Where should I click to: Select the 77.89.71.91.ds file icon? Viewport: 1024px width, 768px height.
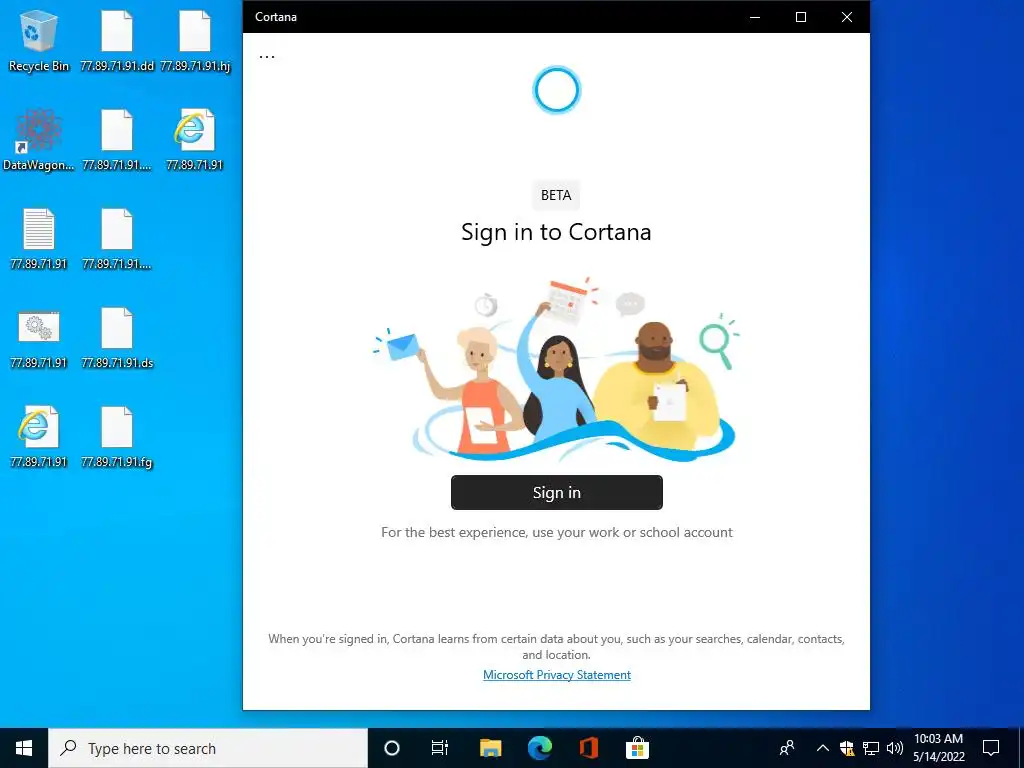pyautogui.click(x=117, y=338)
